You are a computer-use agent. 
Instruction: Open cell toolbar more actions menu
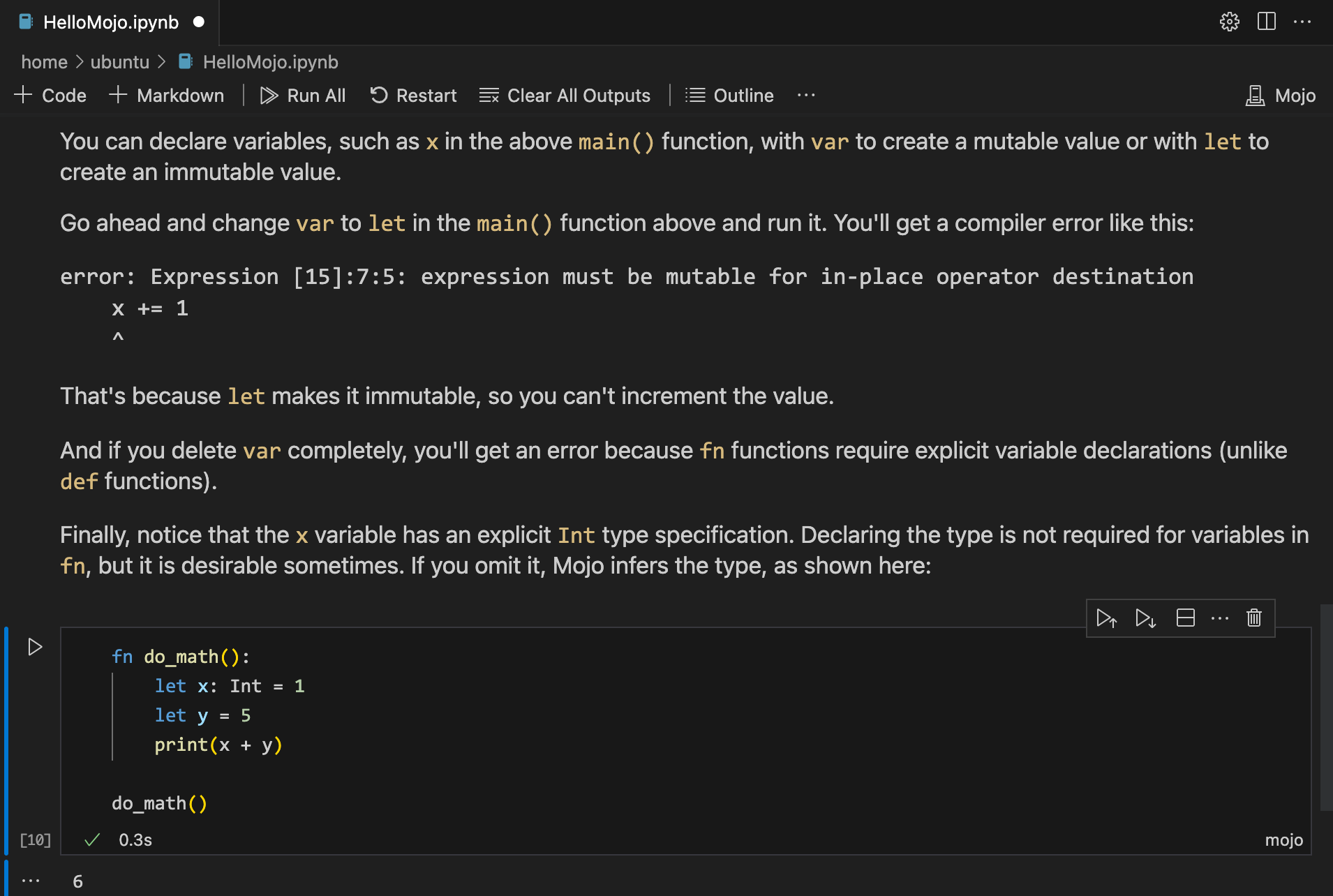pos(1219,618)
